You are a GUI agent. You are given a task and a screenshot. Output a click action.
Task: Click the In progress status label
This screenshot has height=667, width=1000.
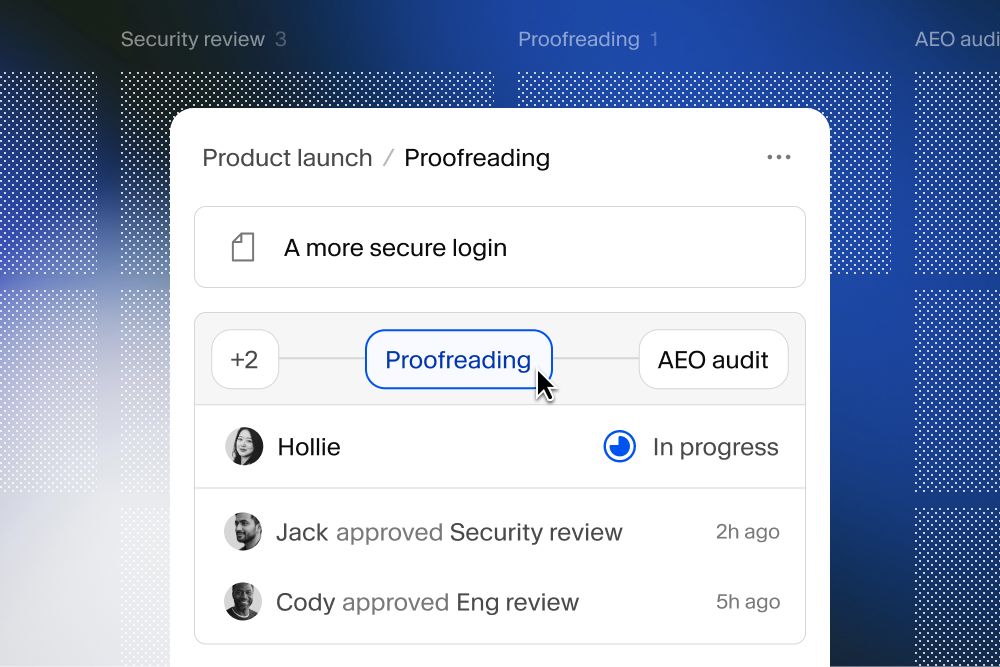click(x=716, y=446)
